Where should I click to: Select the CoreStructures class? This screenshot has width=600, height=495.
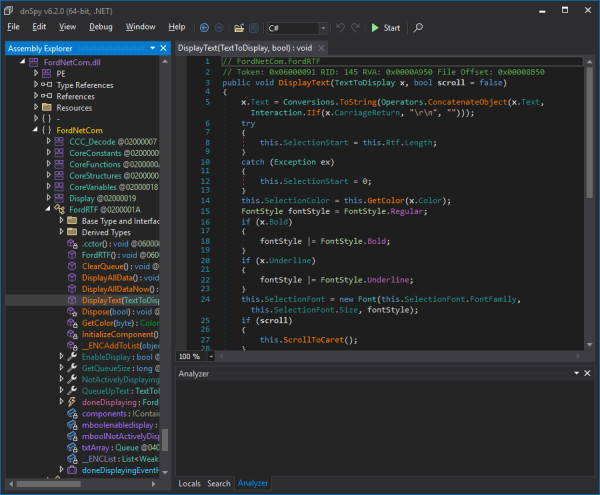point(114,176)
